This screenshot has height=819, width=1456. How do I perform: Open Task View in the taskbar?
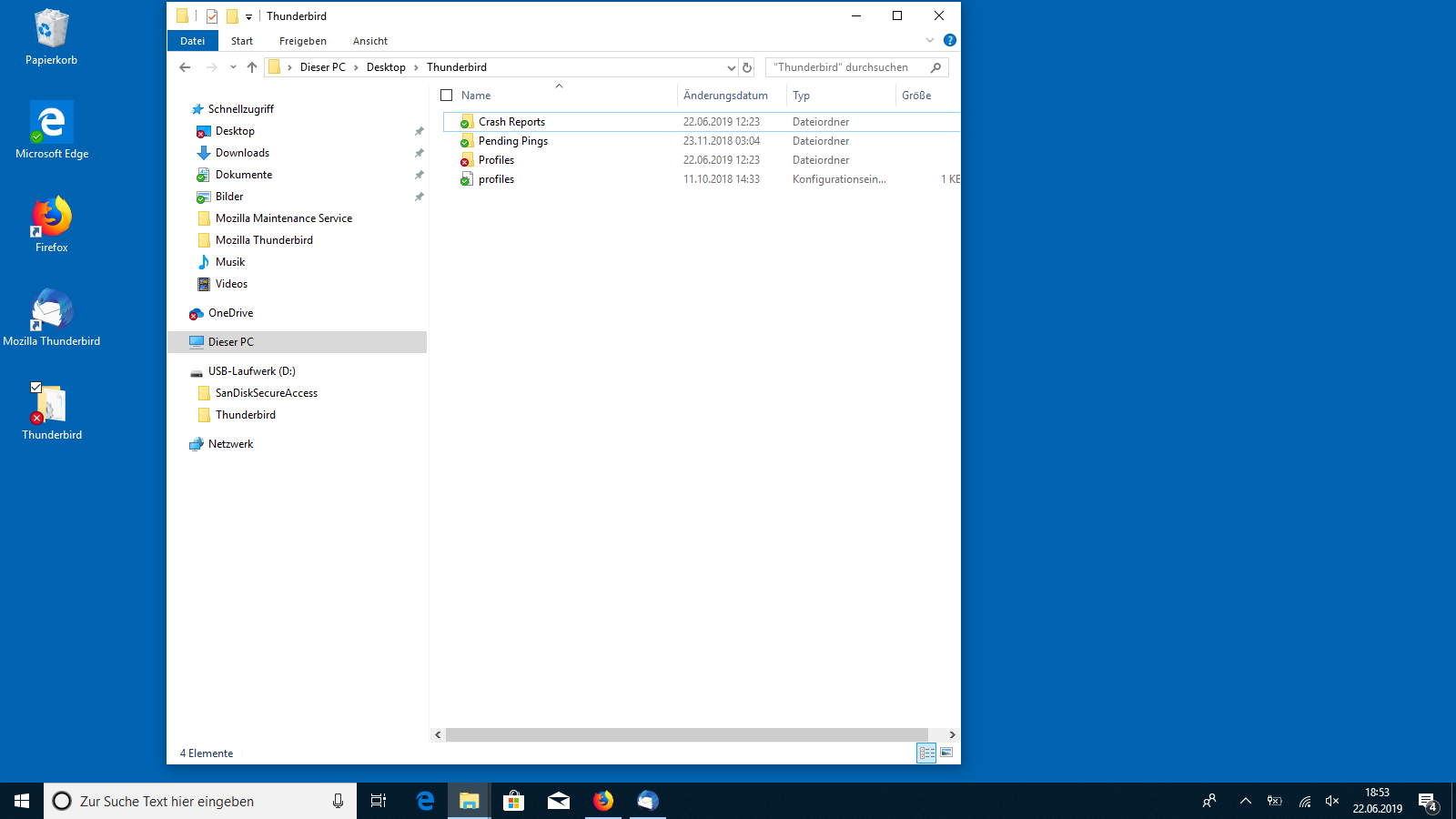tap(379, 801)
